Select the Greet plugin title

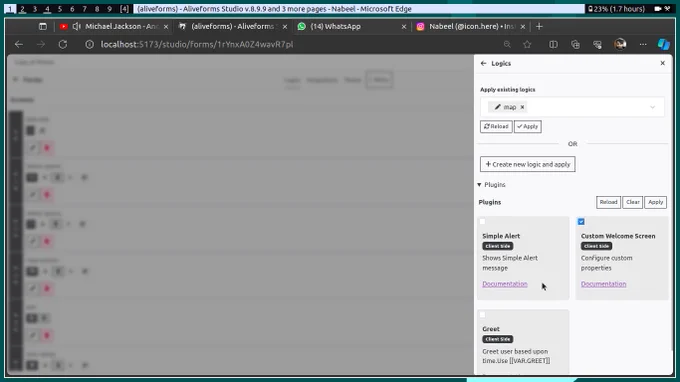pos(491,329)
